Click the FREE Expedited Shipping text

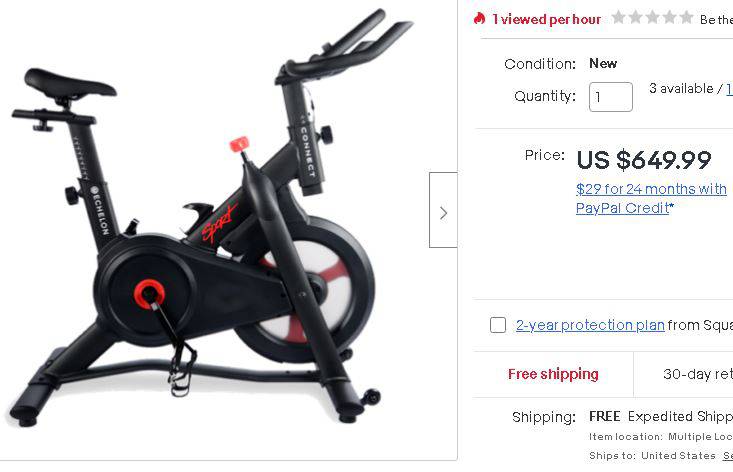click(661, 416)
